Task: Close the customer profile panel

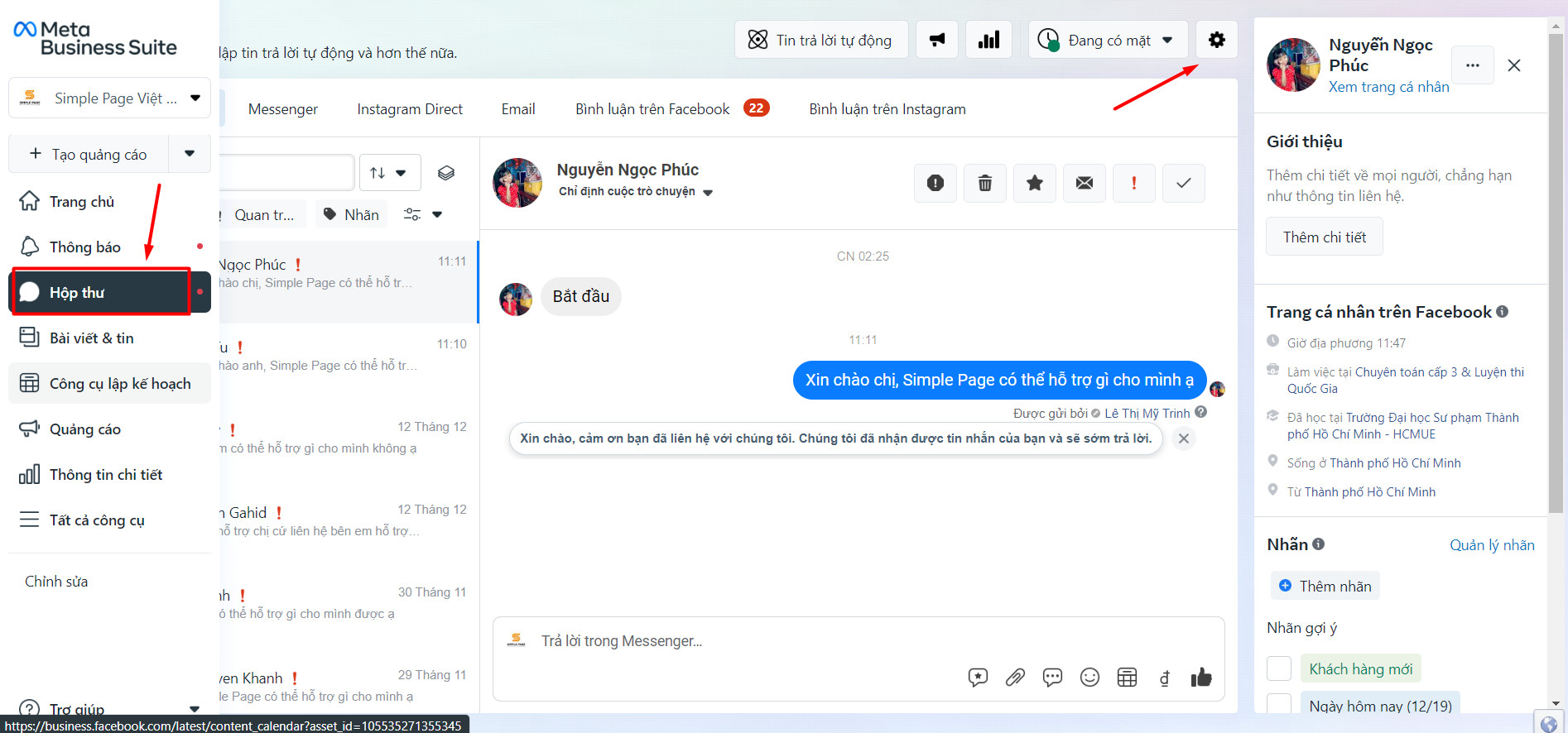Action: [1514, 65]
